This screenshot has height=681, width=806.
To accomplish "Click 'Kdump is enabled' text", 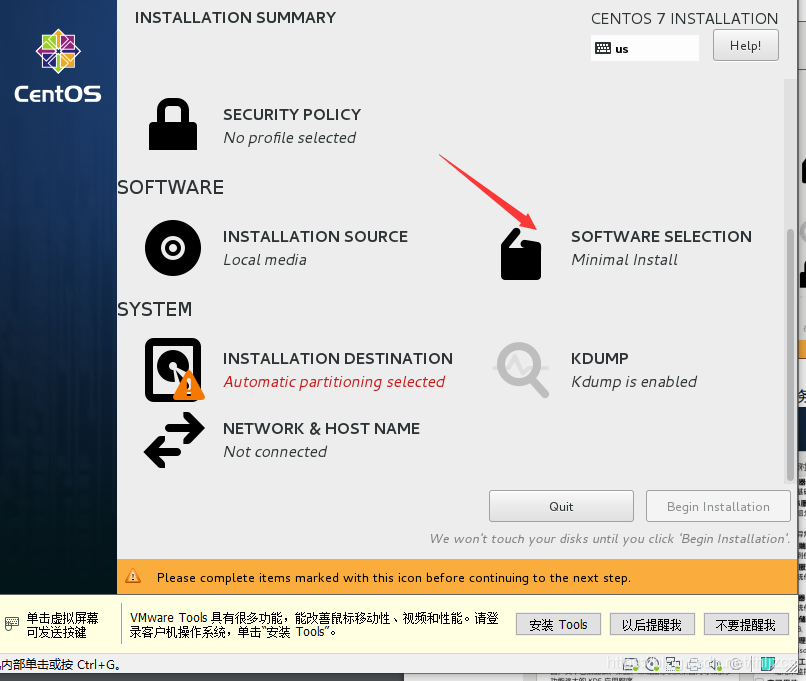I will pyautogui.click(x=634, y=382).
